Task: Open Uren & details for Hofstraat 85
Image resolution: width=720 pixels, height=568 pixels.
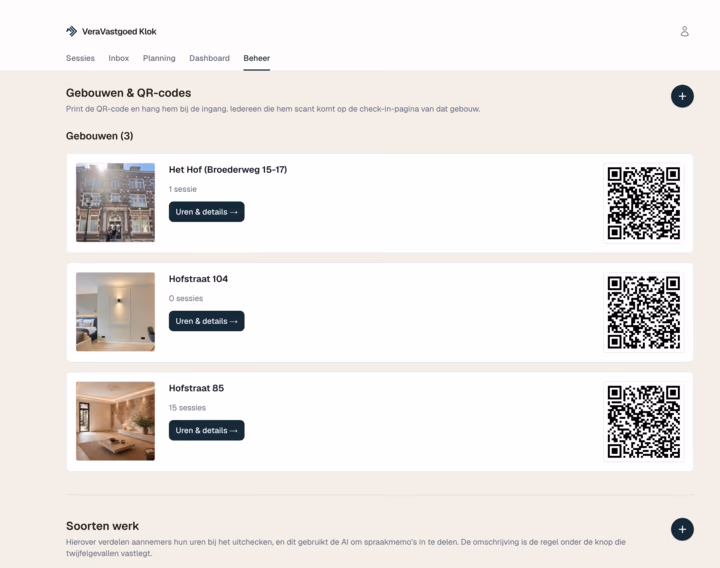Action: 207,430
